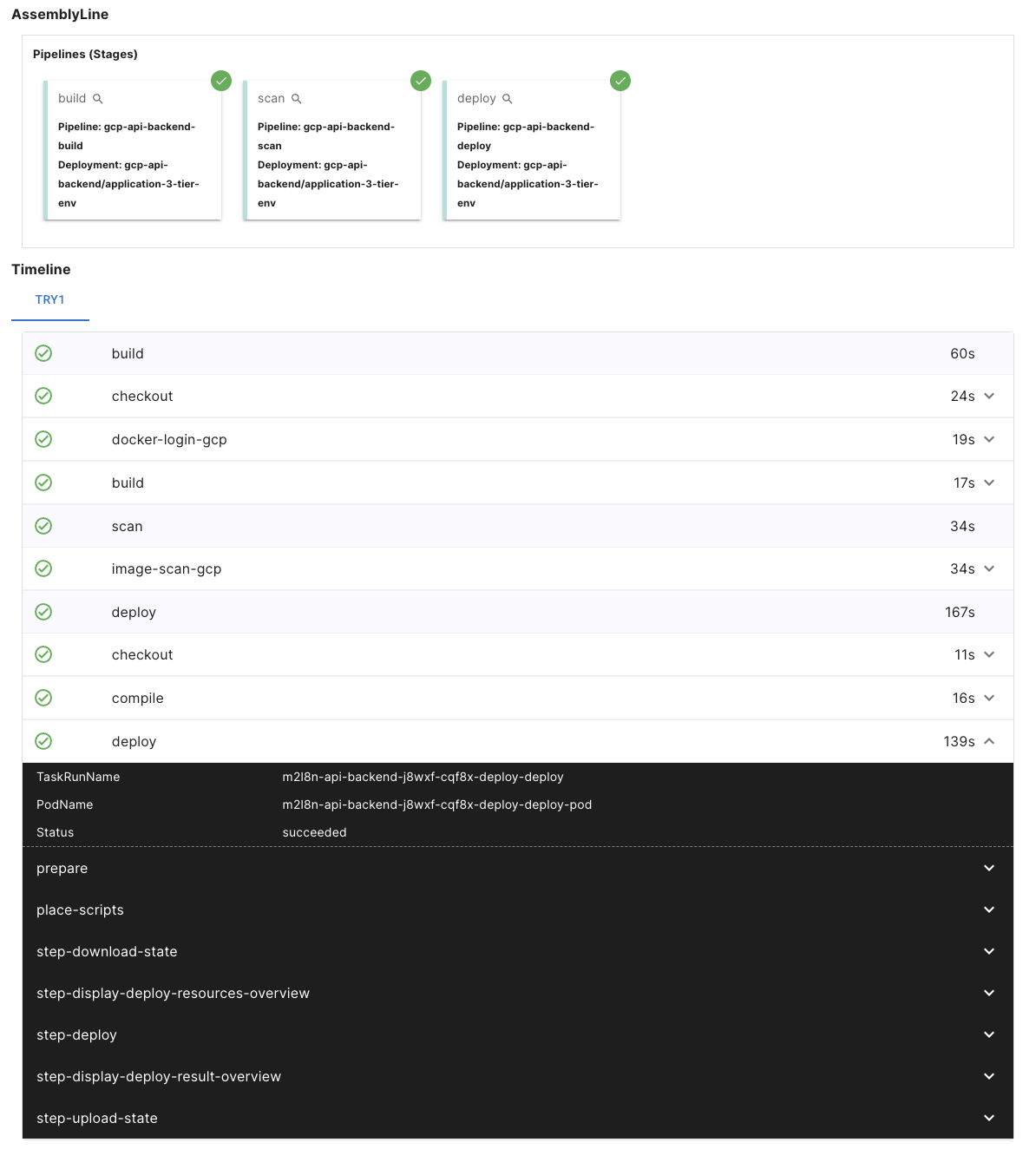Open the step-upload-state log section
Viewport: 1036px width, 1149px height.
click(989, 1118)
